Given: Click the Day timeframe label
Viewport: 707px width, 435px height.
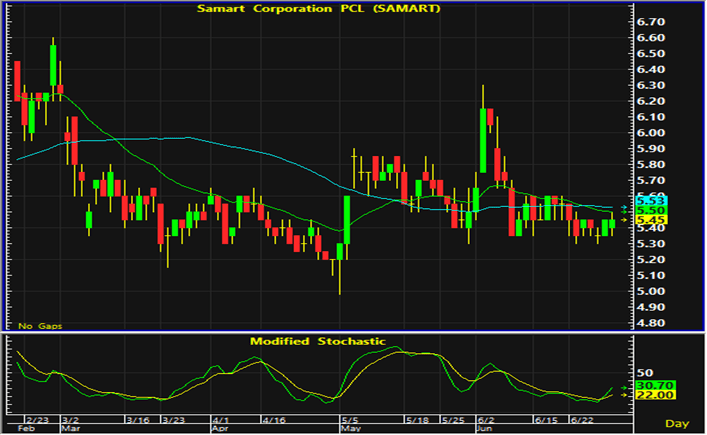Looking at the screenshot, I should (677, 424).
